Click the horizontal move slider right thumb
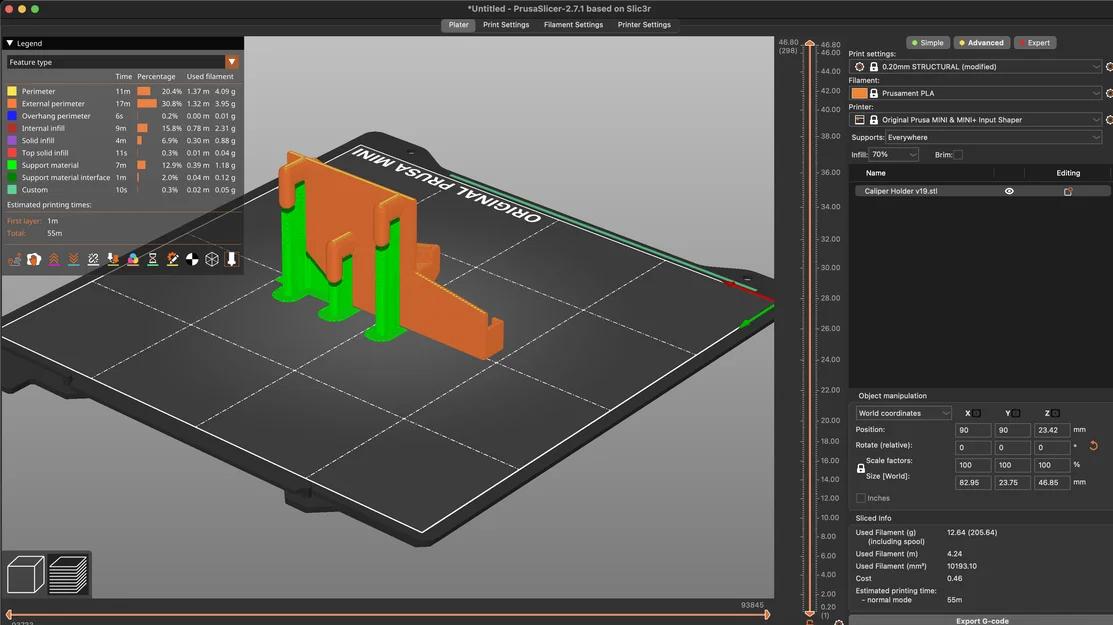 click(x=767, y=614)
